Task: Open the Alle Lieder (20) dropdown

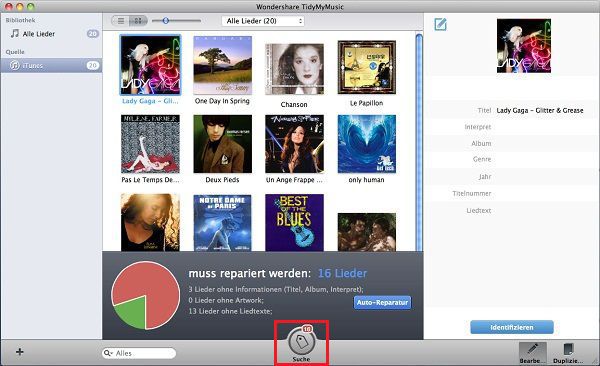Action: click(263, 21)
